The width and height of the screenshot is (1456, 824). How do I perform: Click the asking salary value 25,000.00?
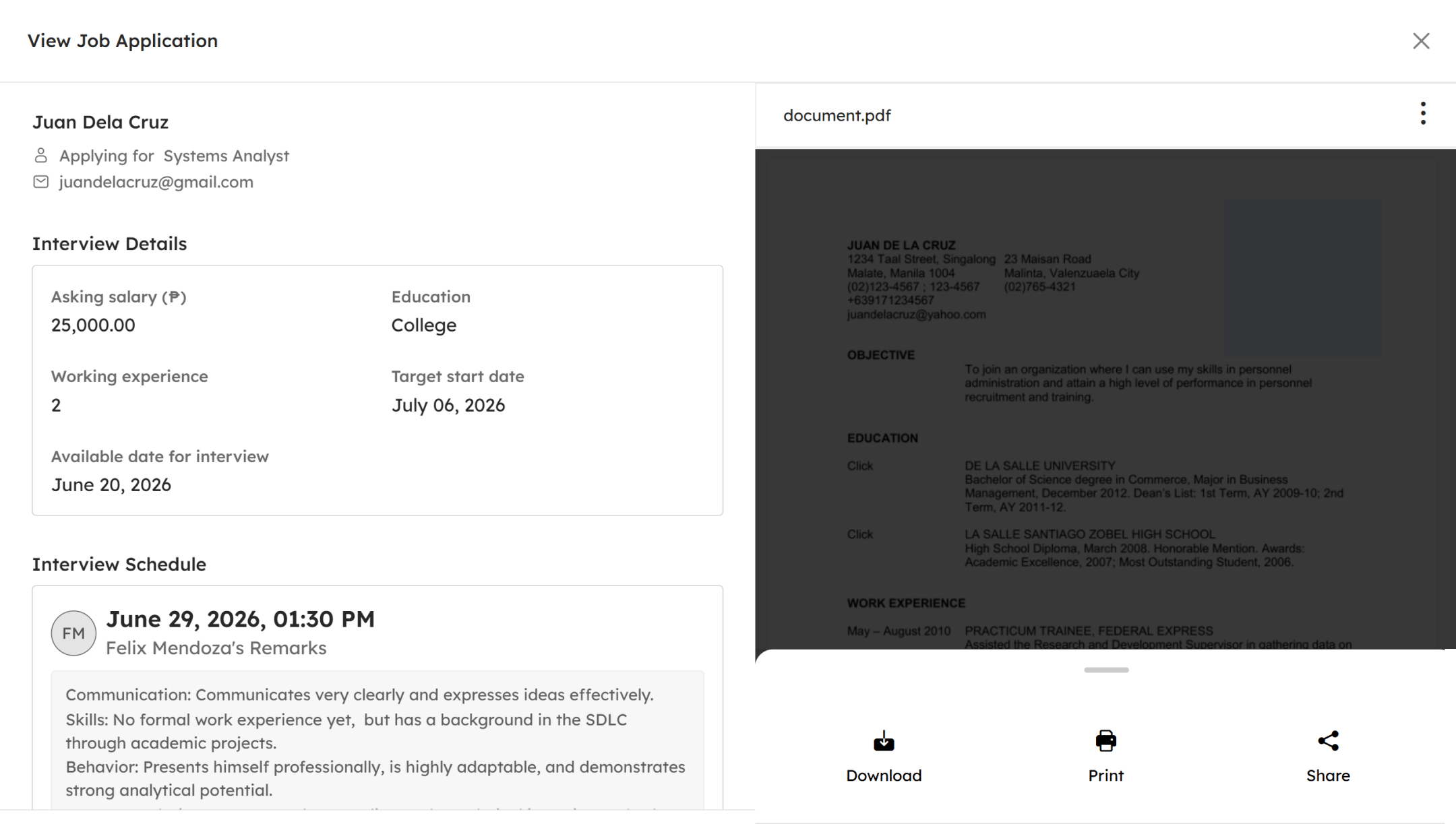[93, 325]
